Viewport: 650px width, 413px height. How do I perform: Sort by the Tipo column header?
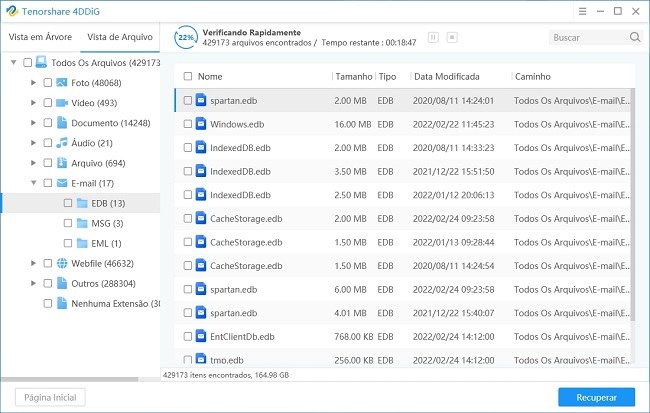click(387, 76)
